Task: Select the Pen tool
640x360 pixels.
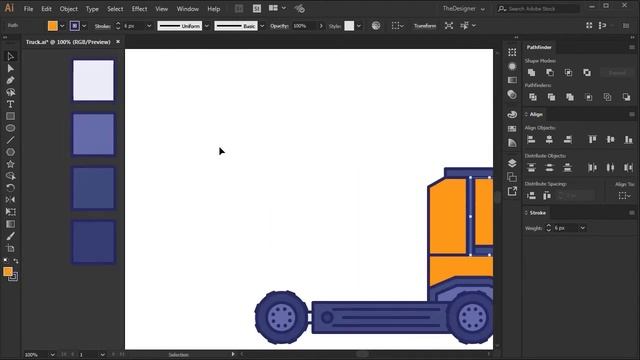Action: [x=11, y=80]
